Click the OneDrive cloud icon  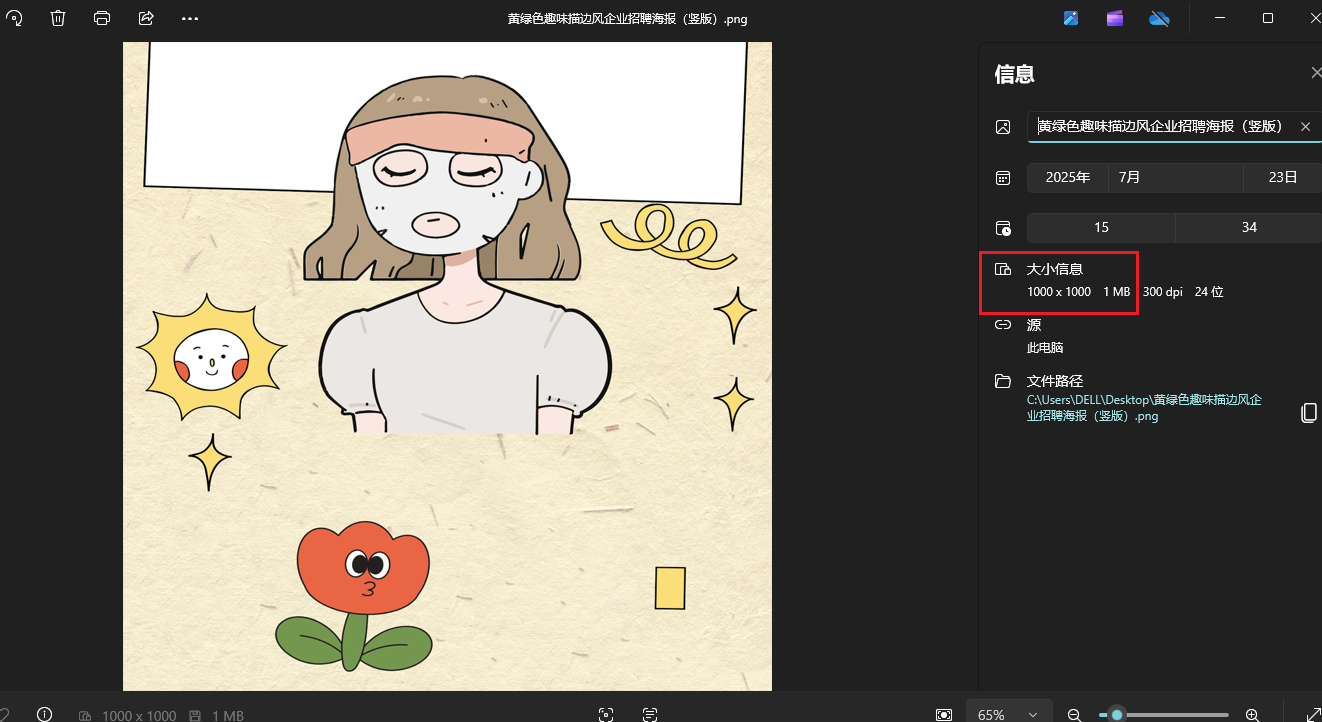coord(1159,18)
